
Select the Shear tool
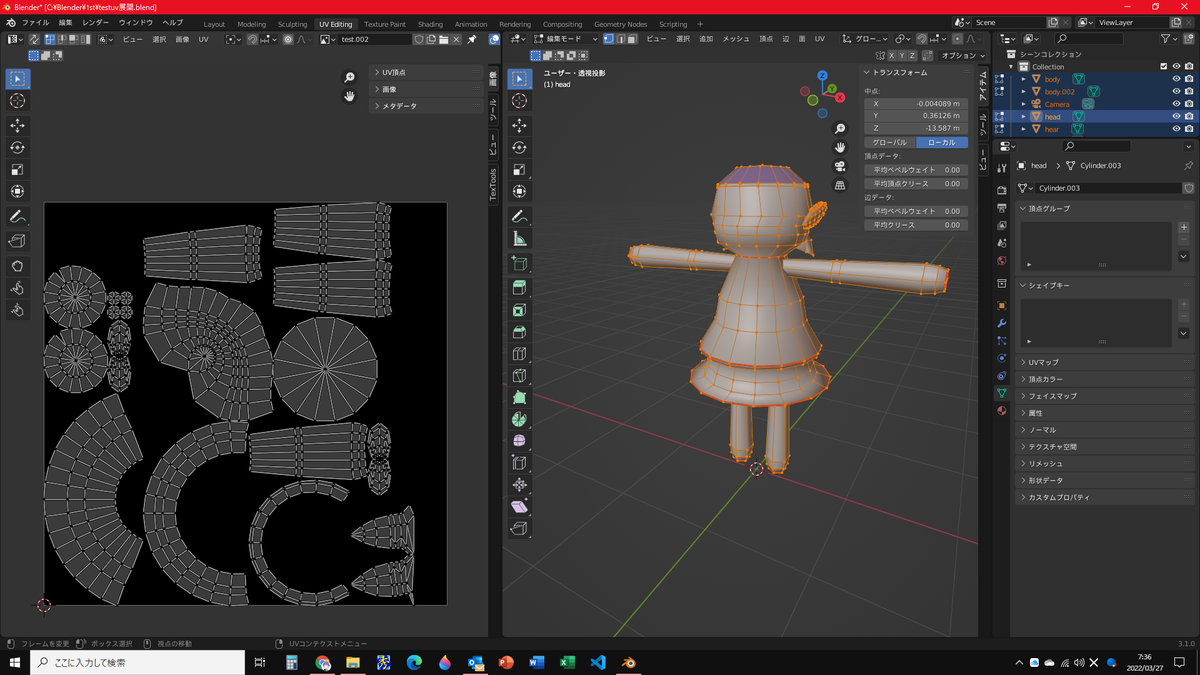pos(519,507)
